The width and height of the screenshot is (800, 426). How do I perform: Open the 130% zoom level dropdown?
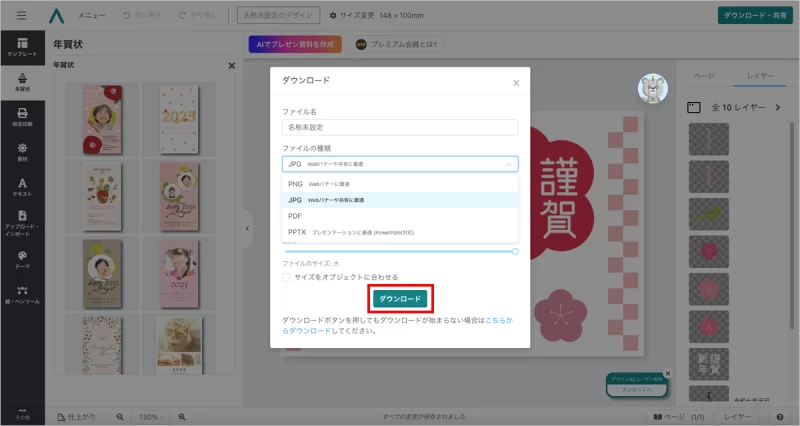click(151, 416)
